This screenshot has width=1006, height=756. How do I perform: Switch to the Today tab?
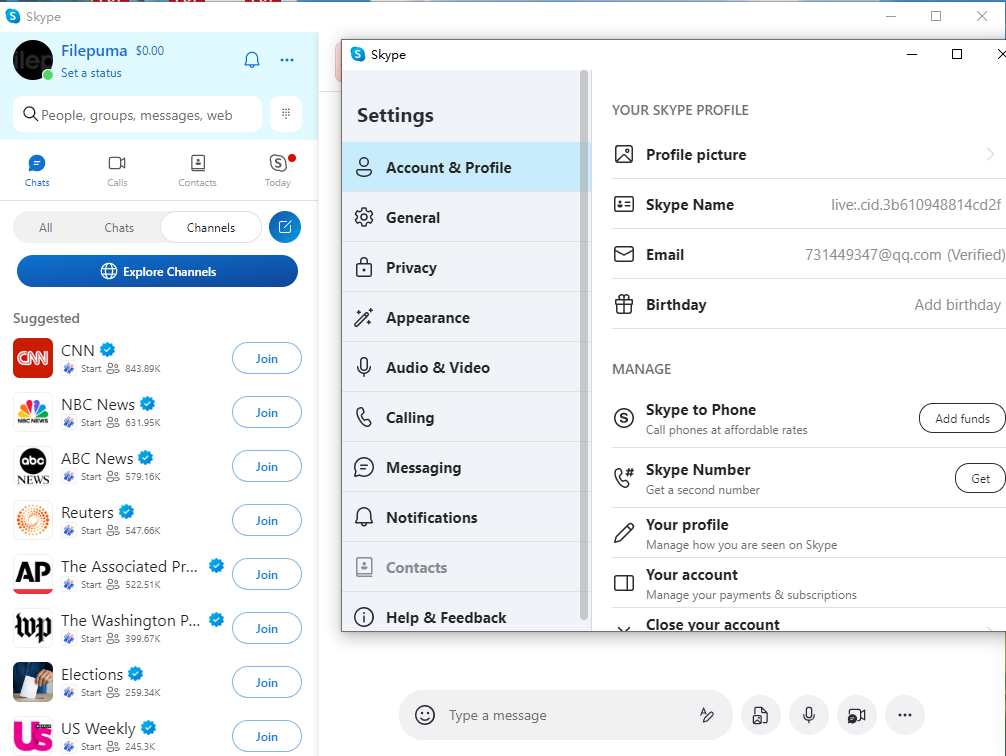pyautogui.click(x=278, y=171)
